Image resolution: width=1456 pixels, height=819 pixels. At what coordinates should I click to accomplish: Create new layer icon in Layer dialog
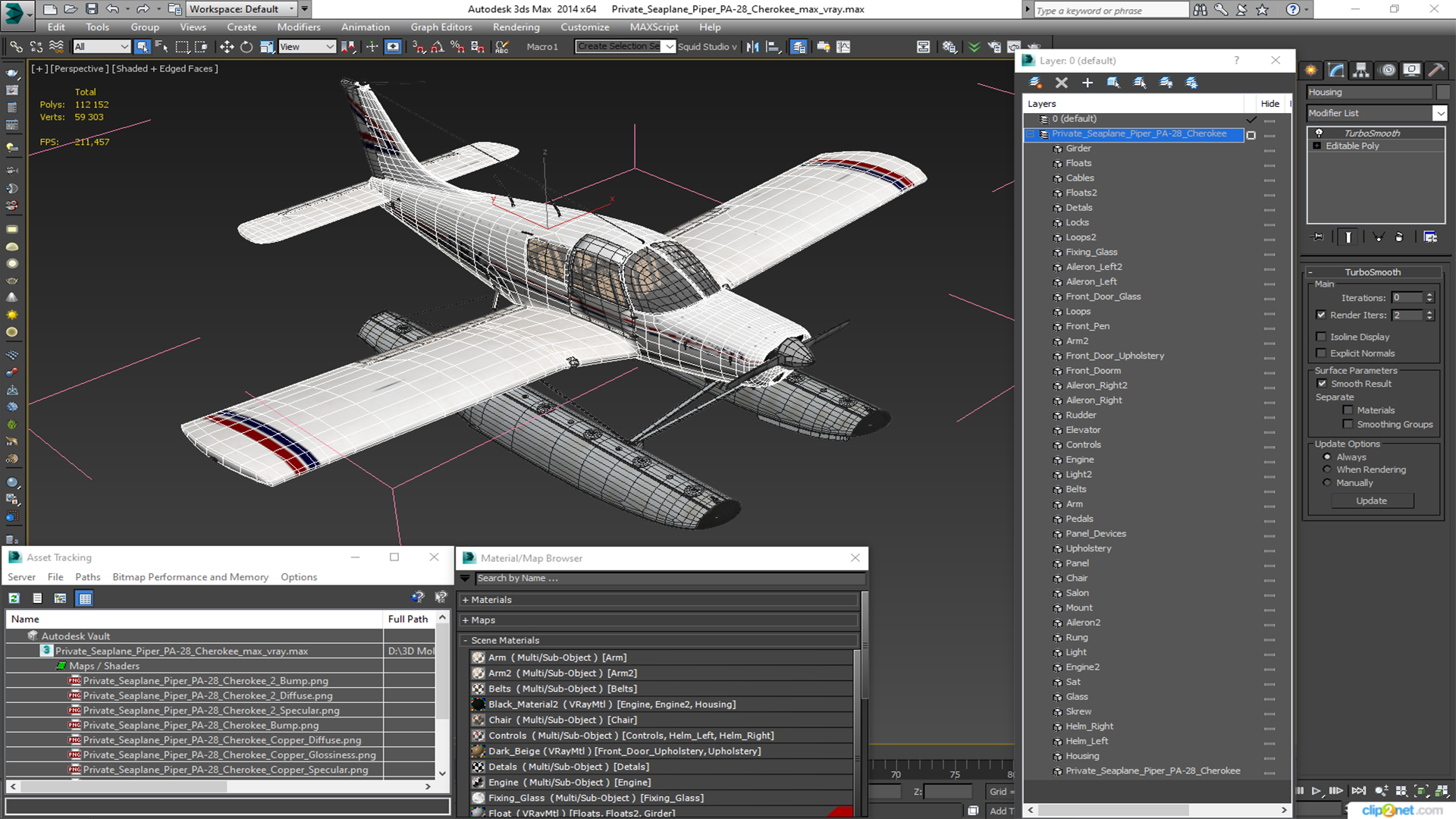pos(1035,83)
